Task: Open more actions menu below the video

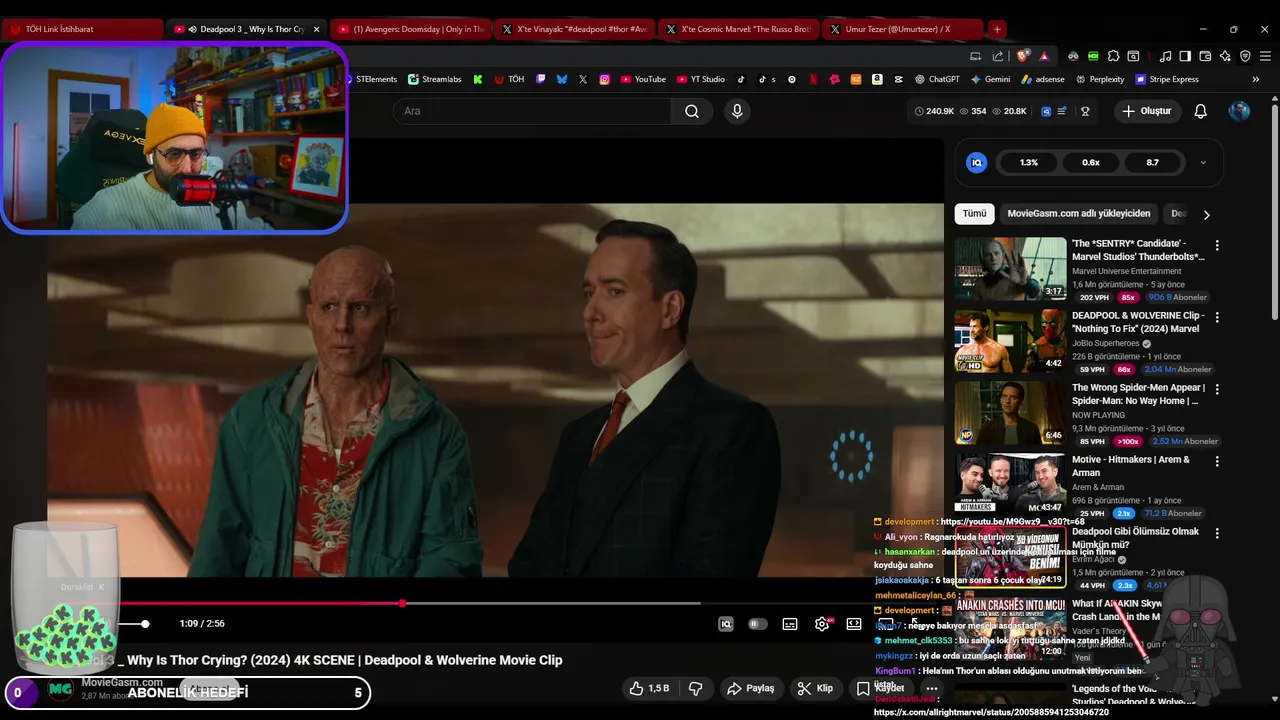Action: tap(931, 688)
